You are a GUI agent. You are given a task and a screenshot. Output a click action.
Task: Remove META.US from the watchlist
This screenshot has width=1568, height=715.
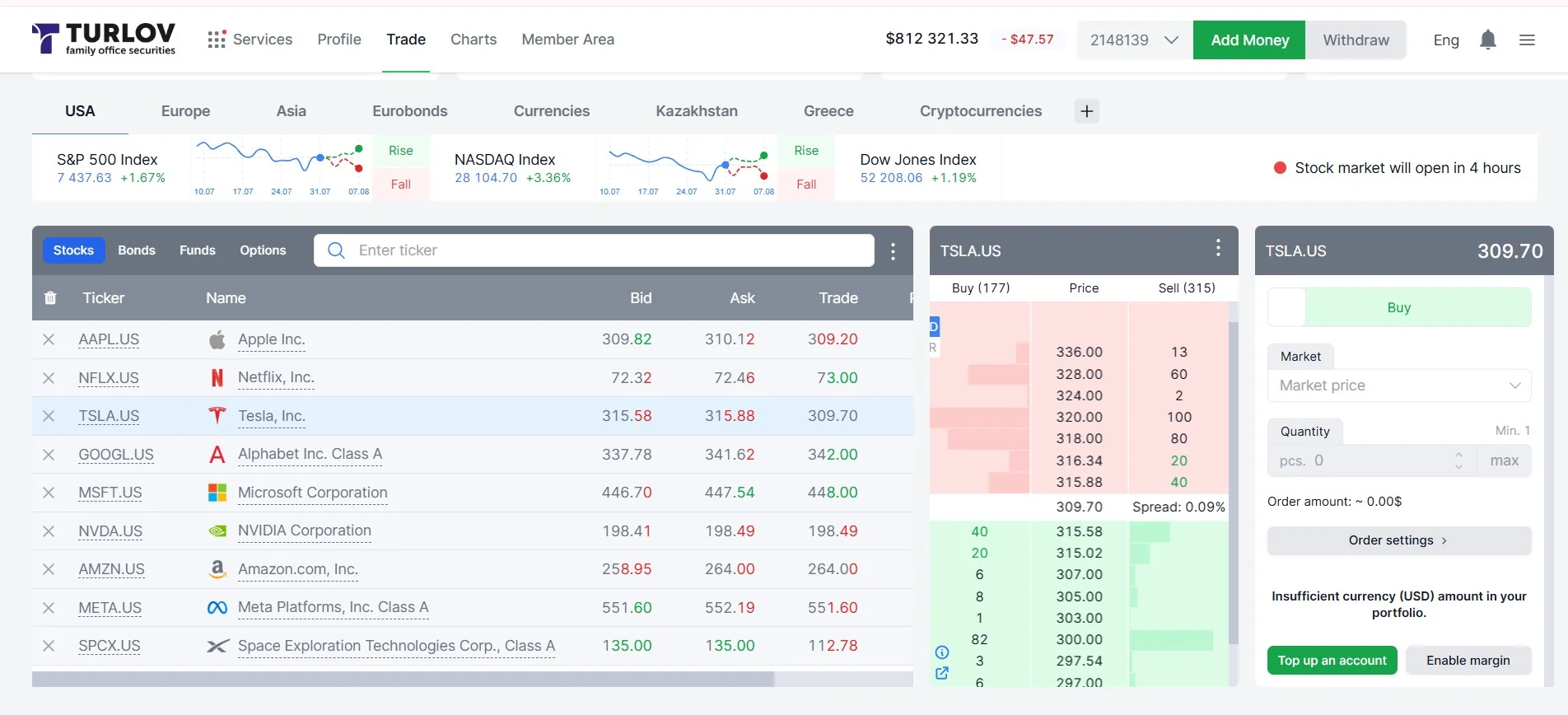click(49, 608)
